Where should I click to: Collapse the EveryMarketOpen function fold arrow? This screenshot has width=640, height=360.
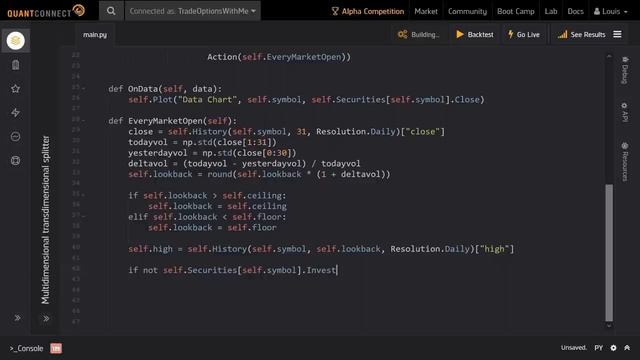84,120
